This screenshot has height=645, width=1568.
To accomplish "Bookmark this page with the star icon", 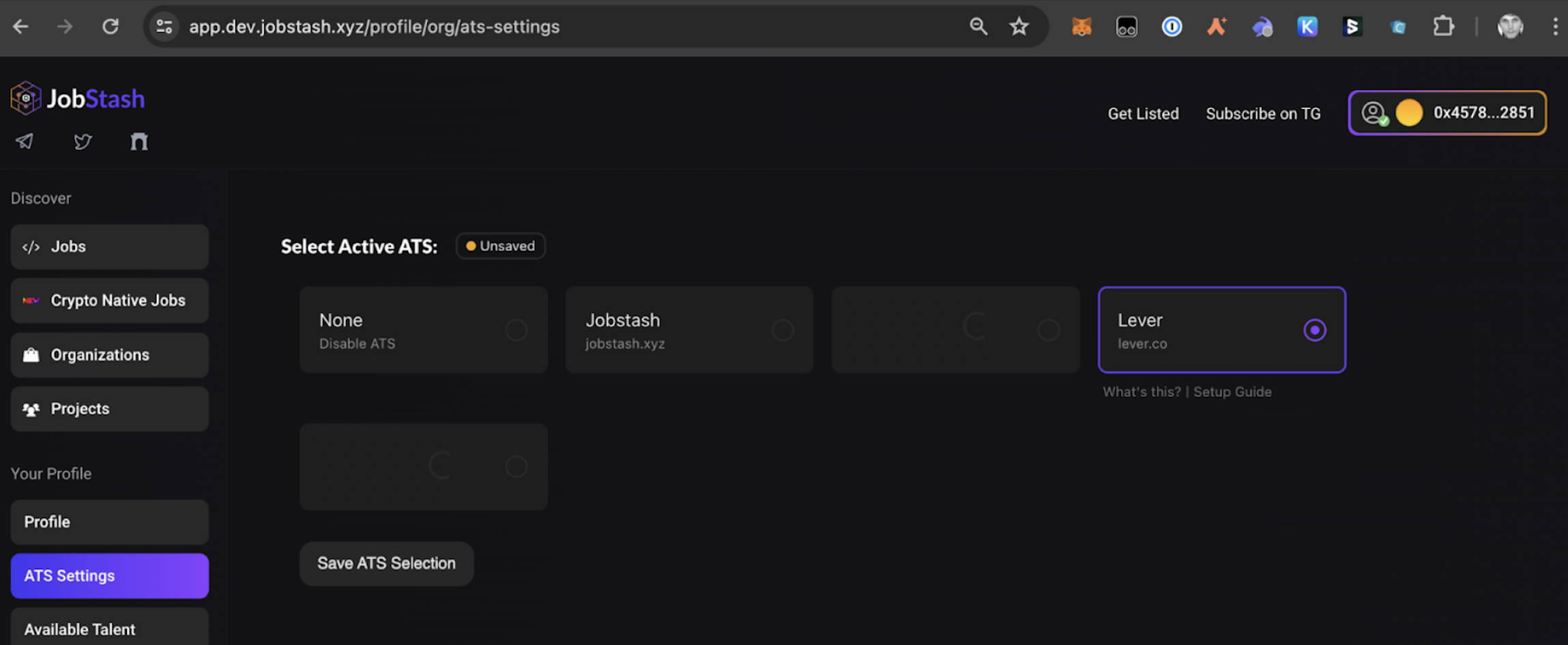I will (x=1019, y=27).
